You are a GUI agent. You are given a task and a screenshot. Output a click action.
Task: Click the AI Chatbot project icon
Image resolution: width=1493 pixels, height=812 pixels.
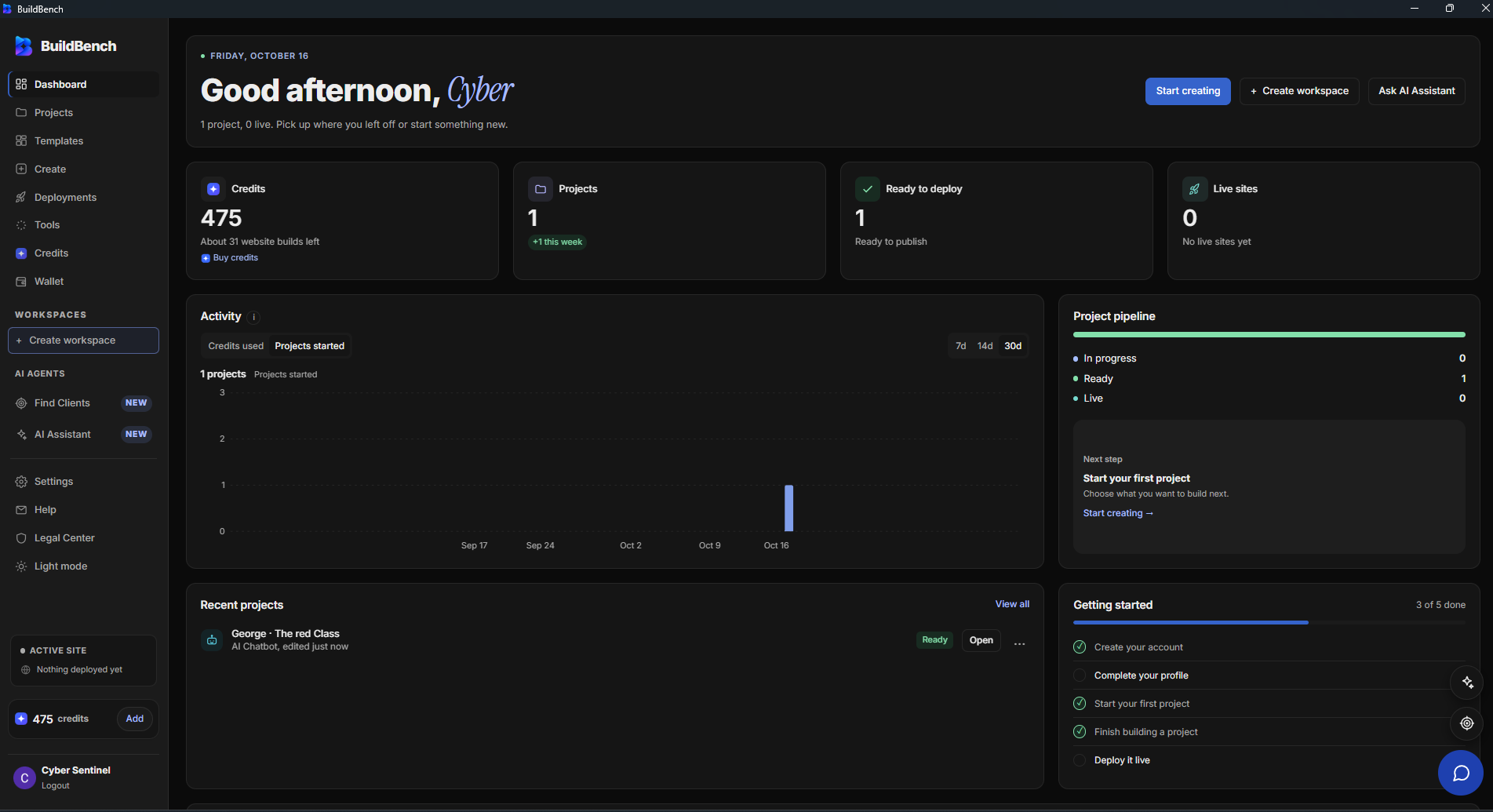click(212, 640)
